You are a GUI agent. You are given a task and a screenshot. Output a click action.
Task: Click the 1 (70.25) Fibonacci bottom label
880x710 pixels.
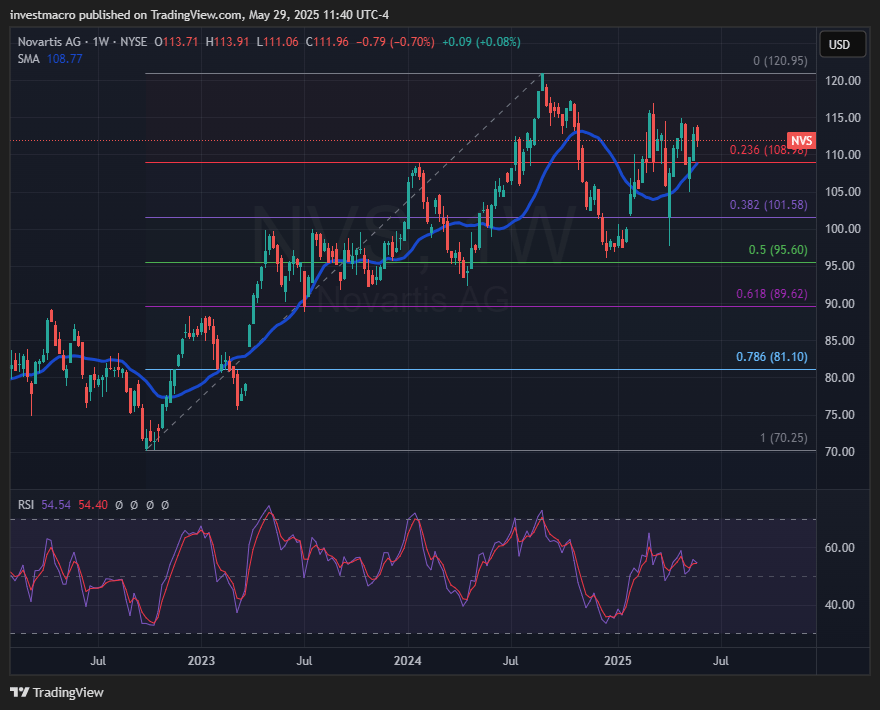(x=783, y=438)
